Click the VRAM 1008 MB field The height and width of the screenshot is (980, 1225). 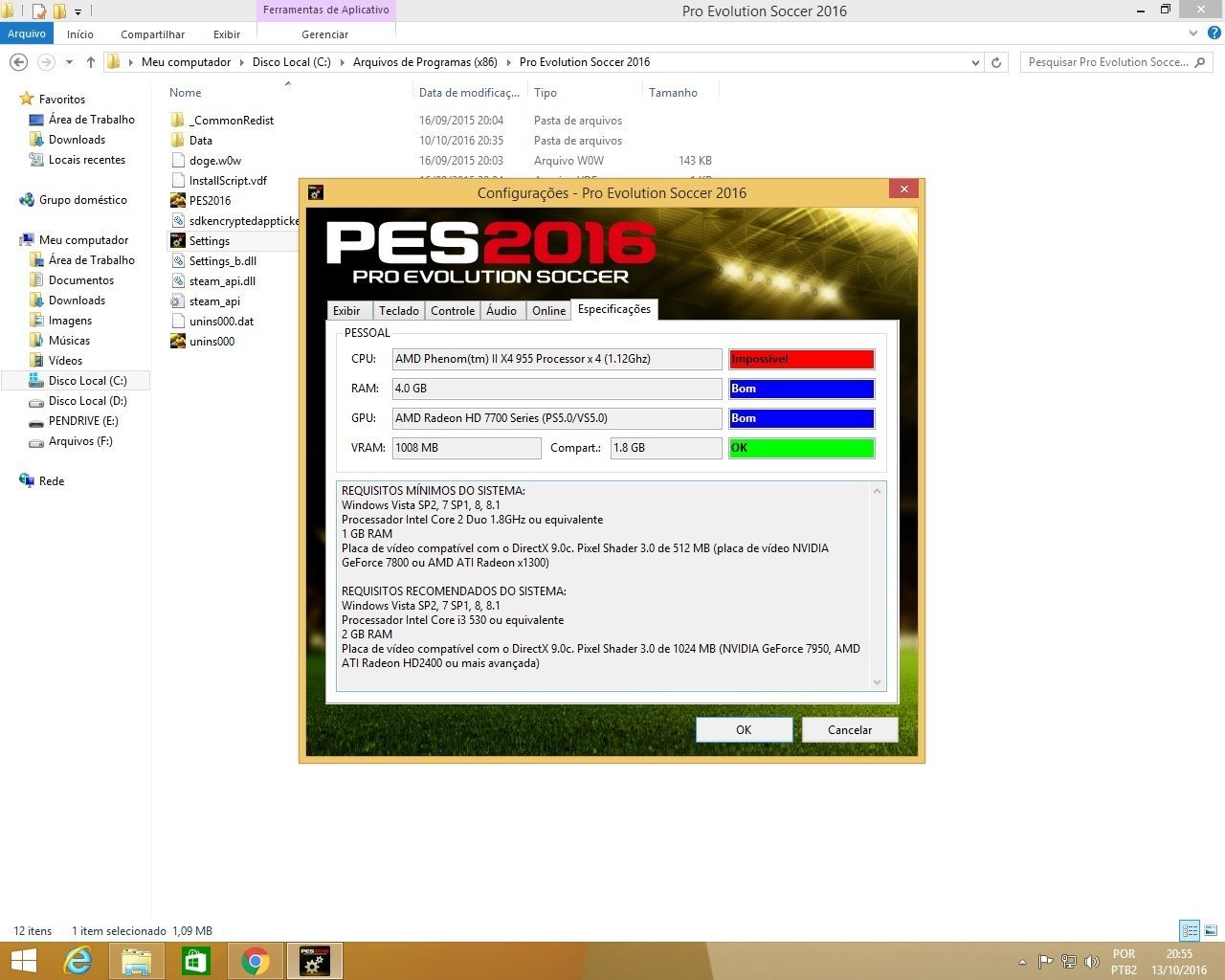pyautogui.click(x=467, y=448)
